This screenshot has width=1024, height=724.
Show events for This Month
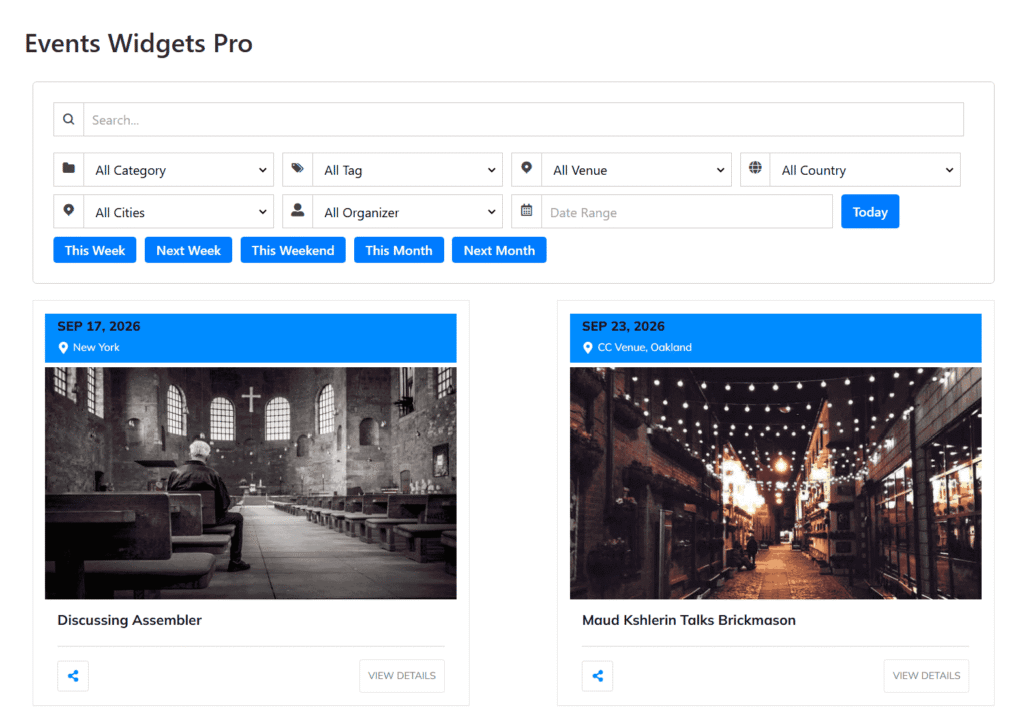click(399, 250)
